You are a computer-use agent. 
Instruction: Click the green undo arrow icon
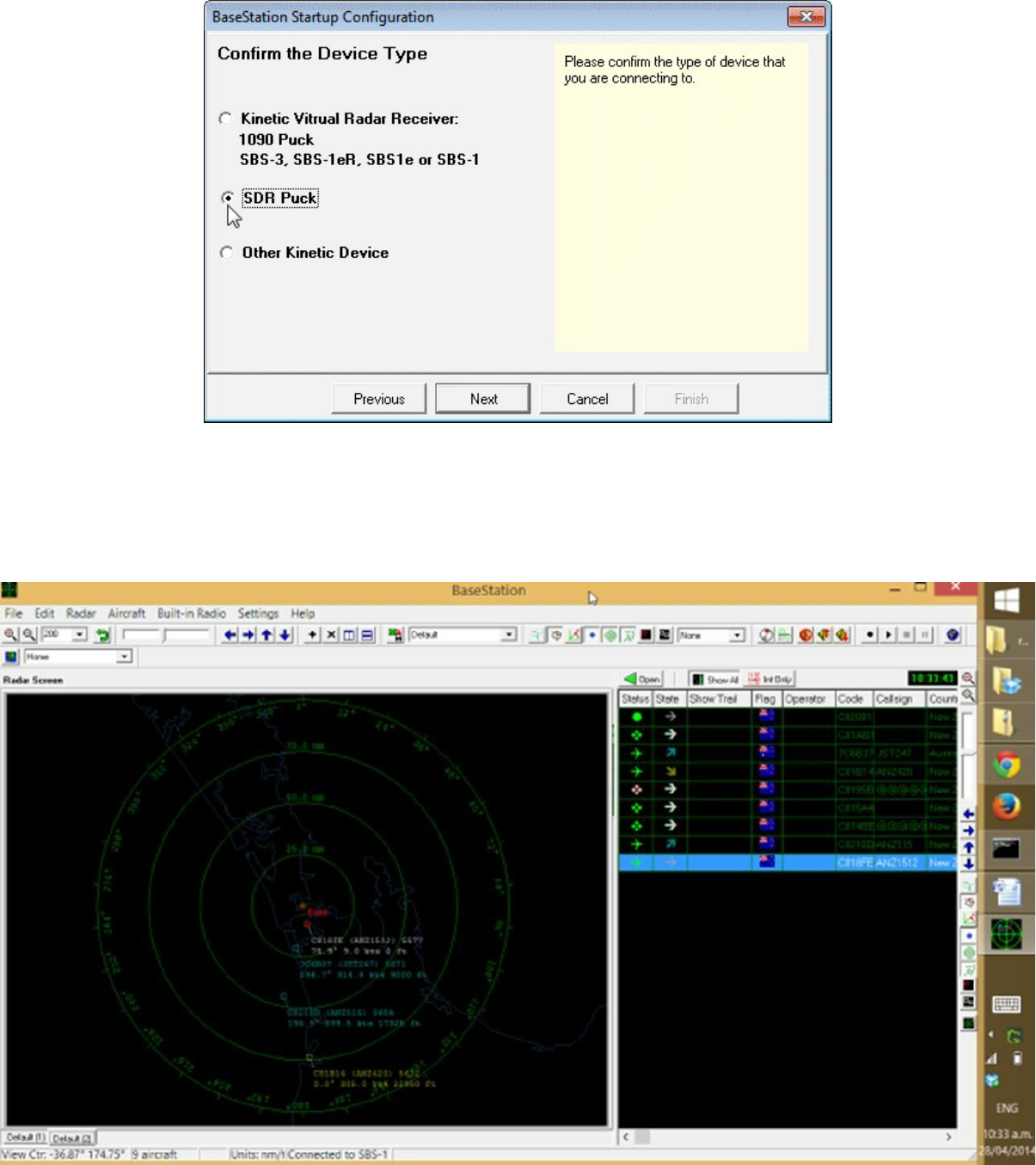tap(102, 635)
